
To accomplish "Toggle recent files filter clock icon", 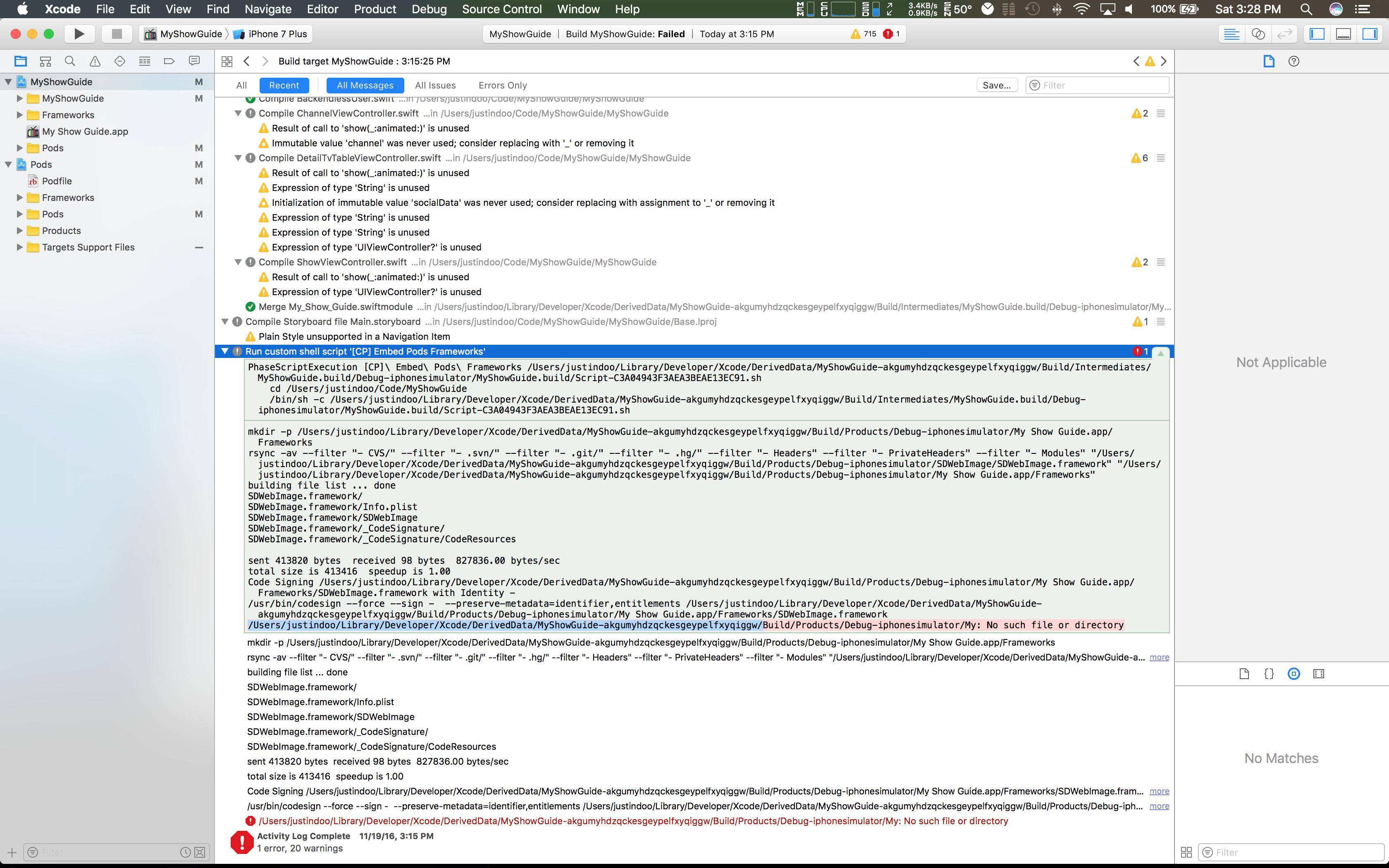I will point(185,852).
